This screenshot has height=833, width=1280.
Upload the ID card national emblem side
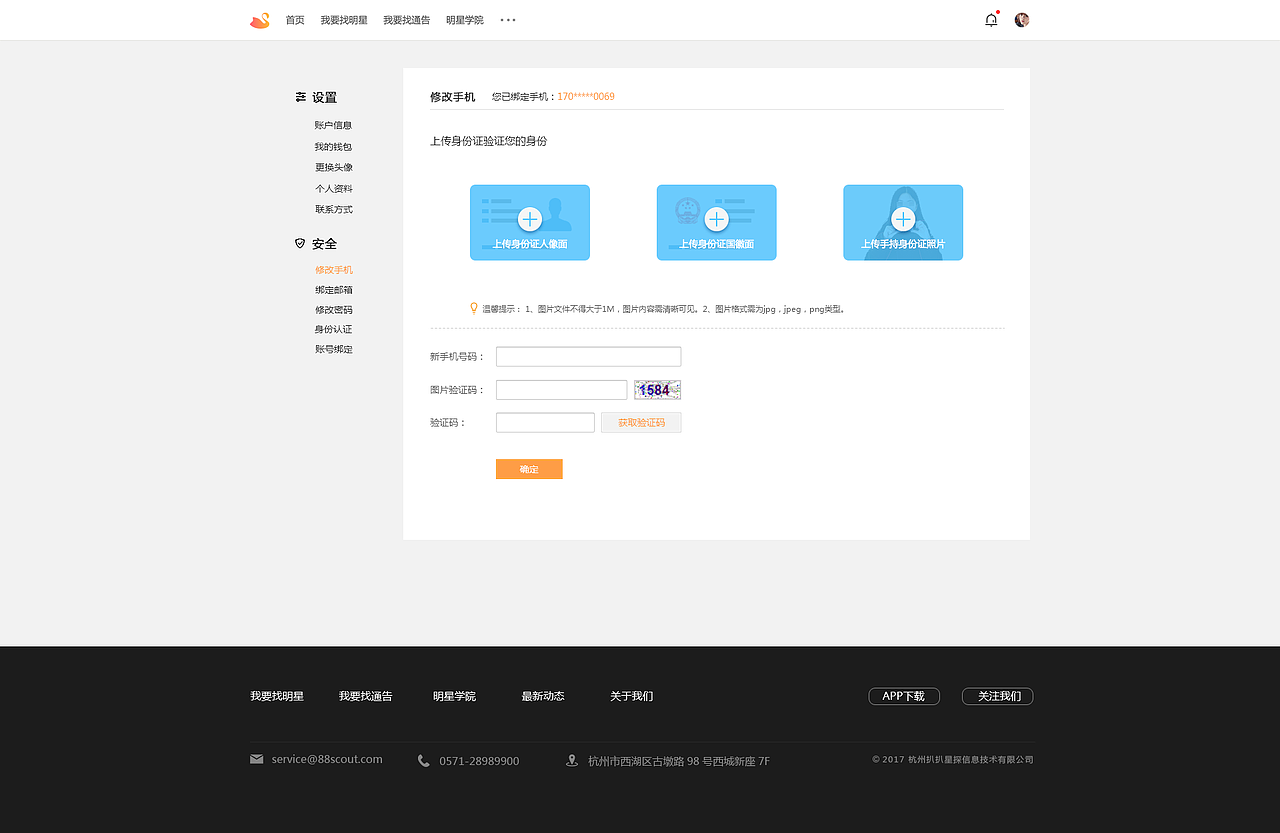coord(716,222)
